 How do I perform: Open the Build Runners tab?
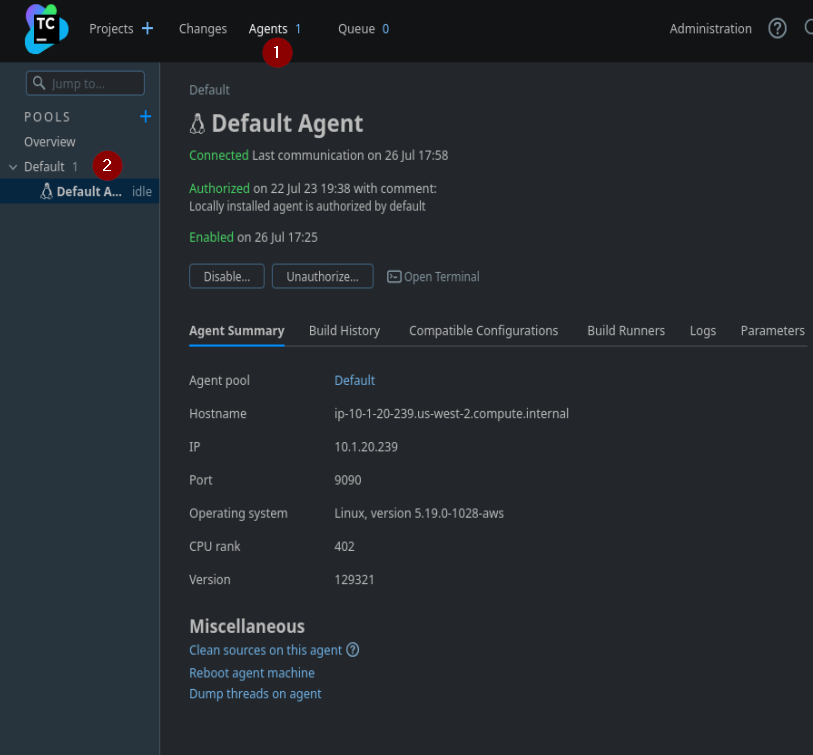point(626,331)
